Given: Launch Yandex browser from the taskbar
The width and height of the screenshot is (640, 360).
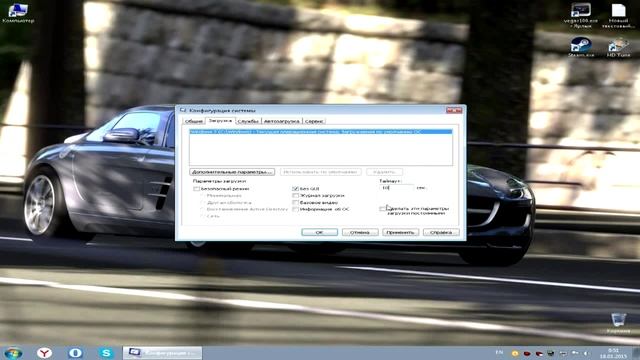Looking at the screenshot, I should click(44, 353).
